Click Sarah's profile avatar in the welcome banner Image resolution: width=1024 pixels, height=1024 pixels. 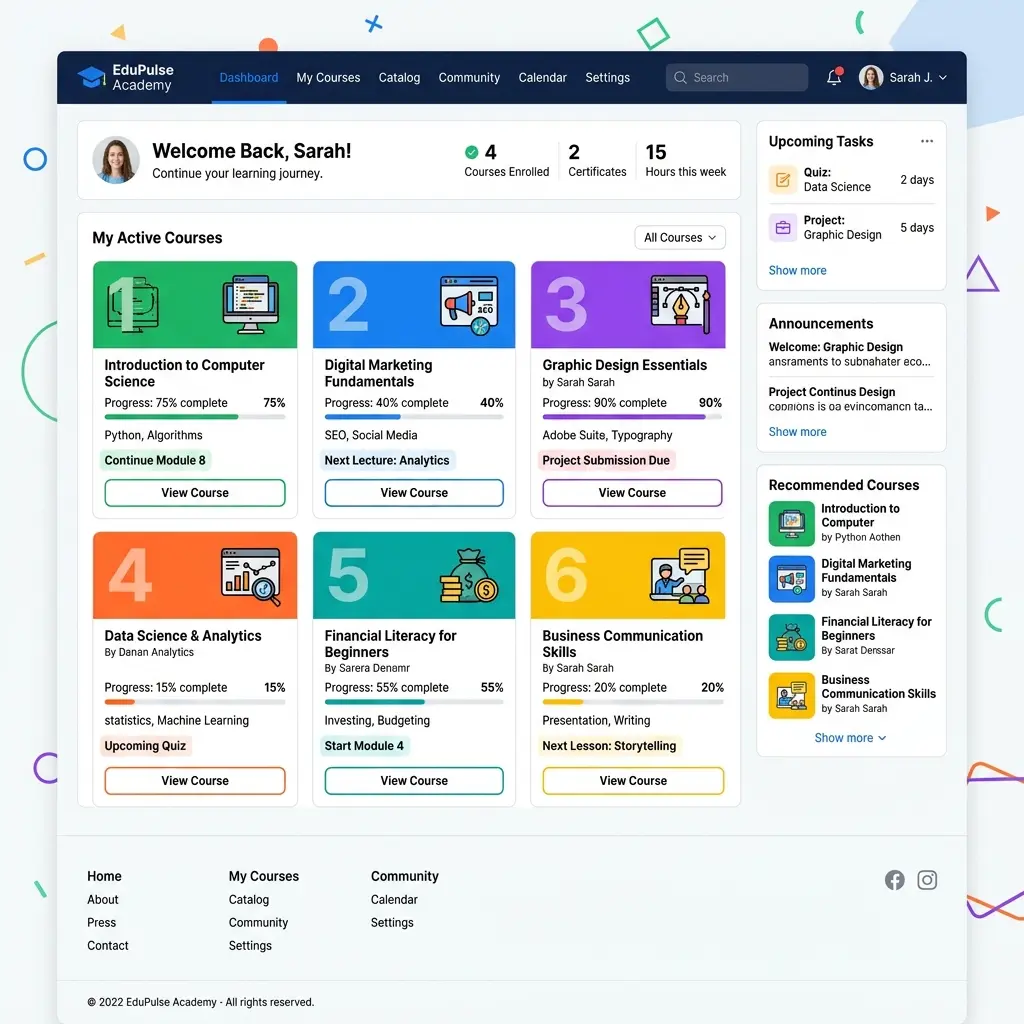point(116,160)
